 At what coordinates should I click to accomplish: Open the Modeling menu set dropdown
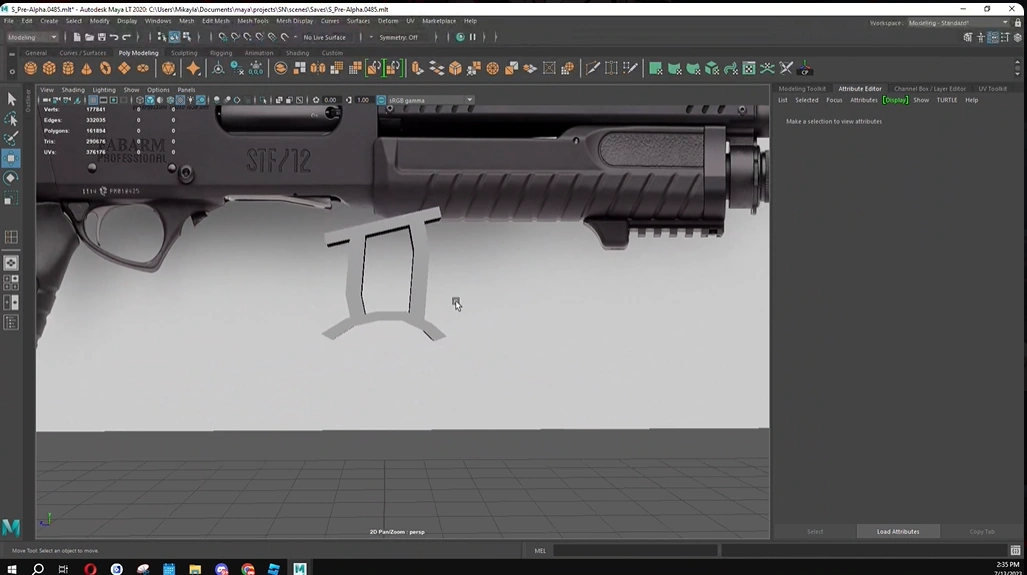pos(32,37)
